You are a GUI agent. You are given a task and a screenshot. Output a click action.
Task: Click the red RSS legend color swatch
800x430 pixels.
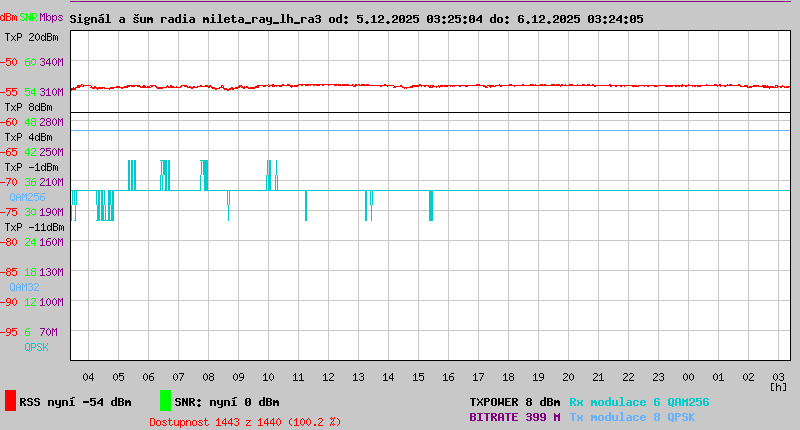[x=10, y=401]
